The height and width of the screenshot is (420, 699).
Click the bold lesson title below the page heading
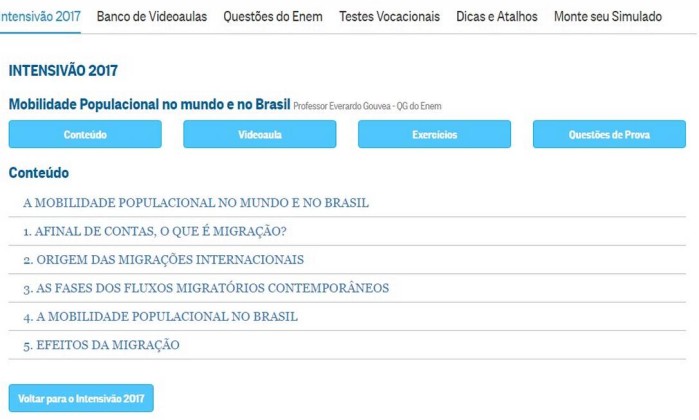click(150, 104)
